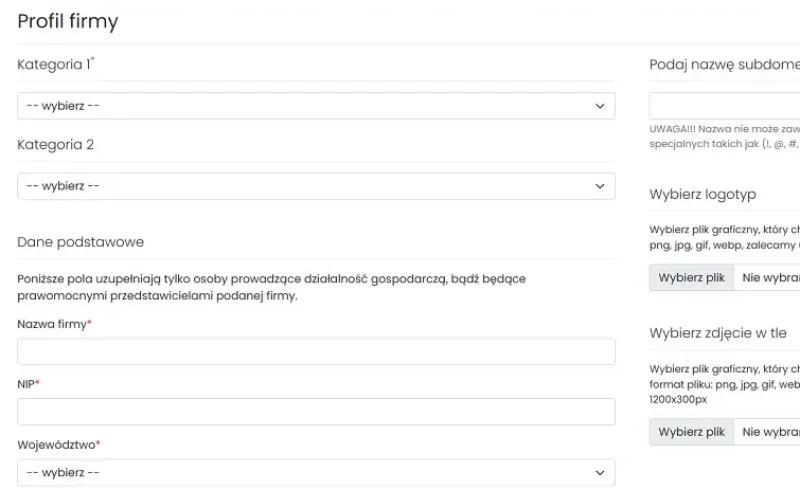Viewport: 800px width, 490px height.
Task: Click the chevron arrow in Województwo field
Action: (600, 472)
